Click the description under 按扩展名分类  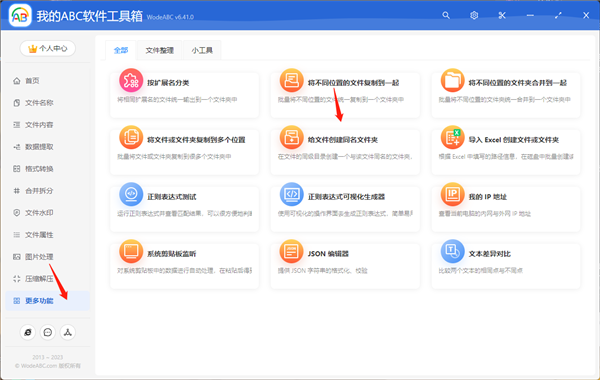(177, 99)
